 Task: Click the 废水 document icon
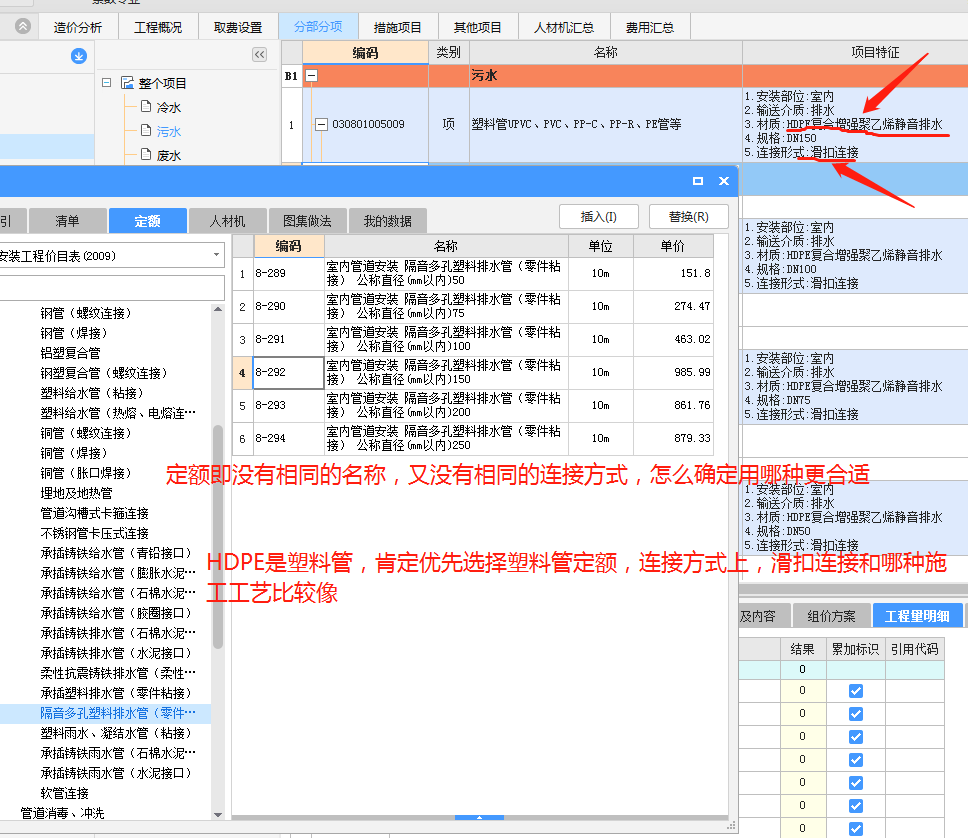[146, 154]
